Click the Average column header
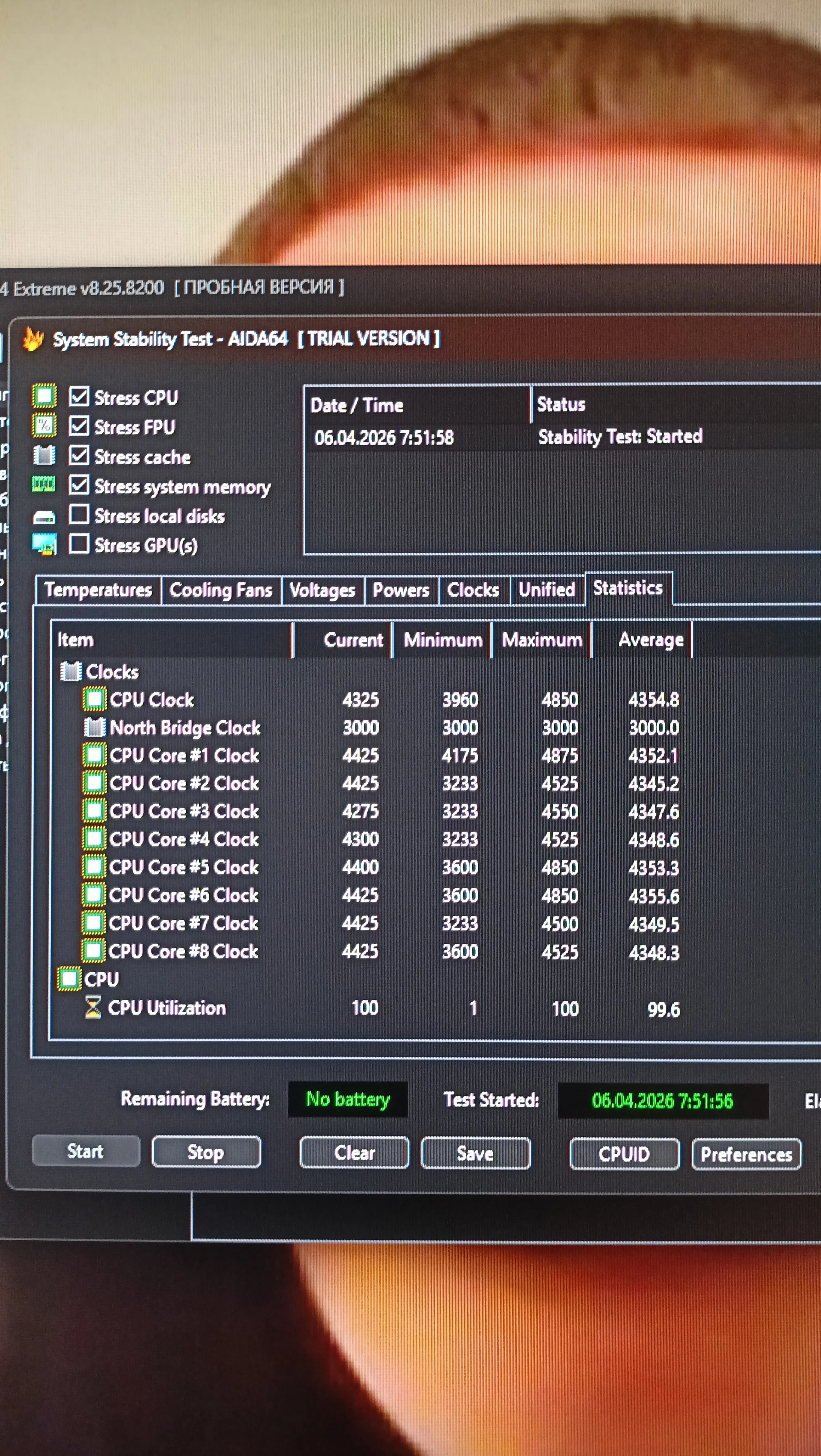Image resolution: width=821 pixels, height=1456 pixels. pyautogui.click(x=650, y=640)
